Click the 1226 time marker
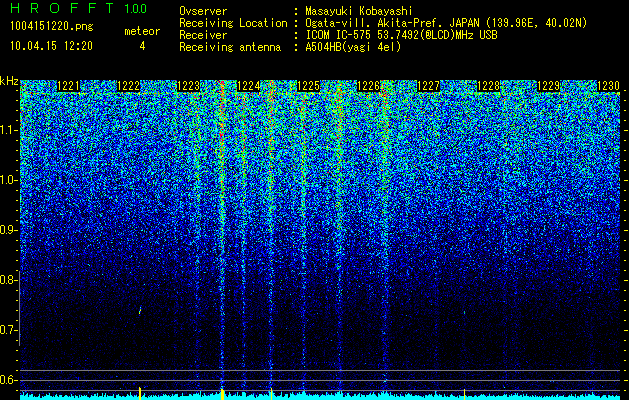 [x=369, y=86]
